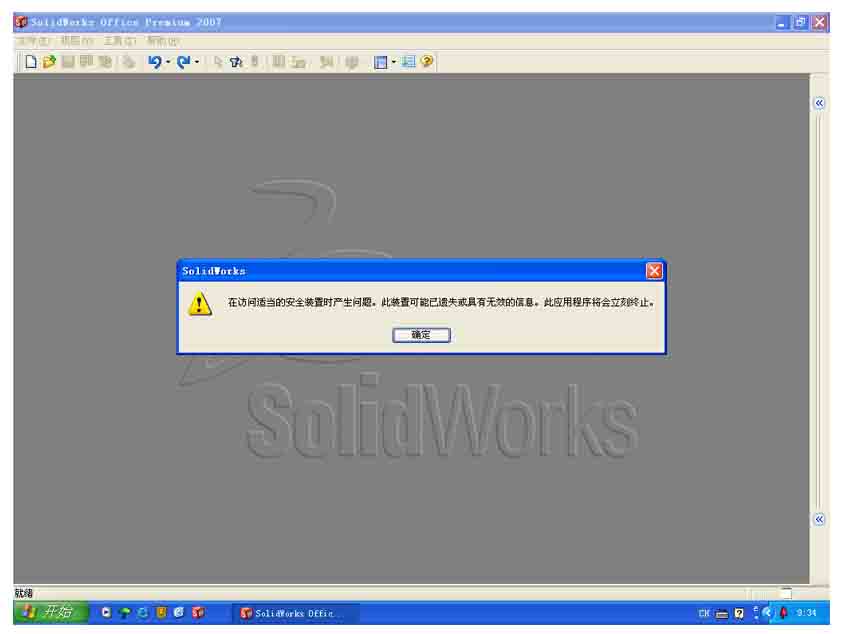845x634 pixels.
Task: Open the 文件(F) menu
Action: pyautogui.click(x=32, y=41)
